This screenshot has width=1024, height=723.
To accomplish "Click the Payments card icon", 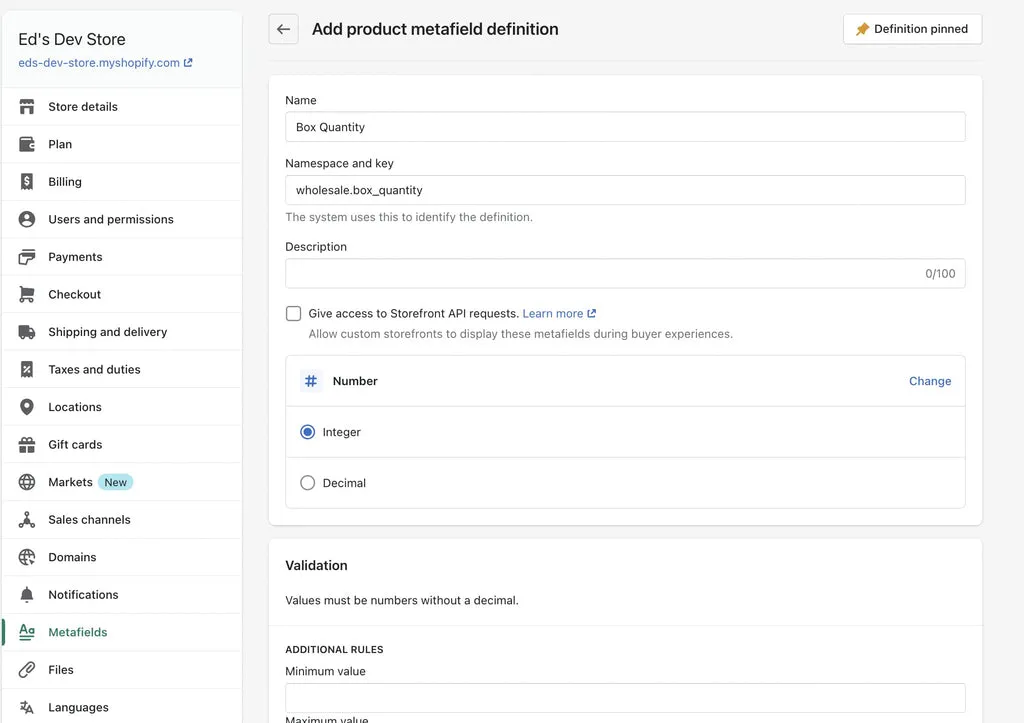I will point(27,257).
